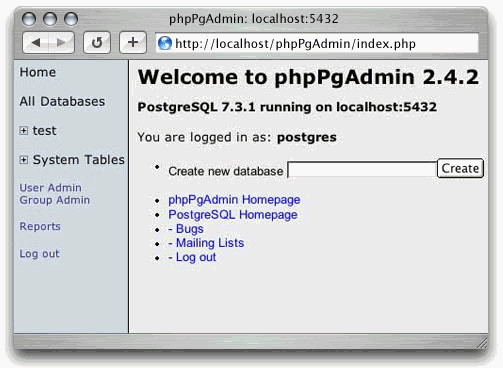
Task: Click the plus add bookmark button
Action: coord(133,42)
